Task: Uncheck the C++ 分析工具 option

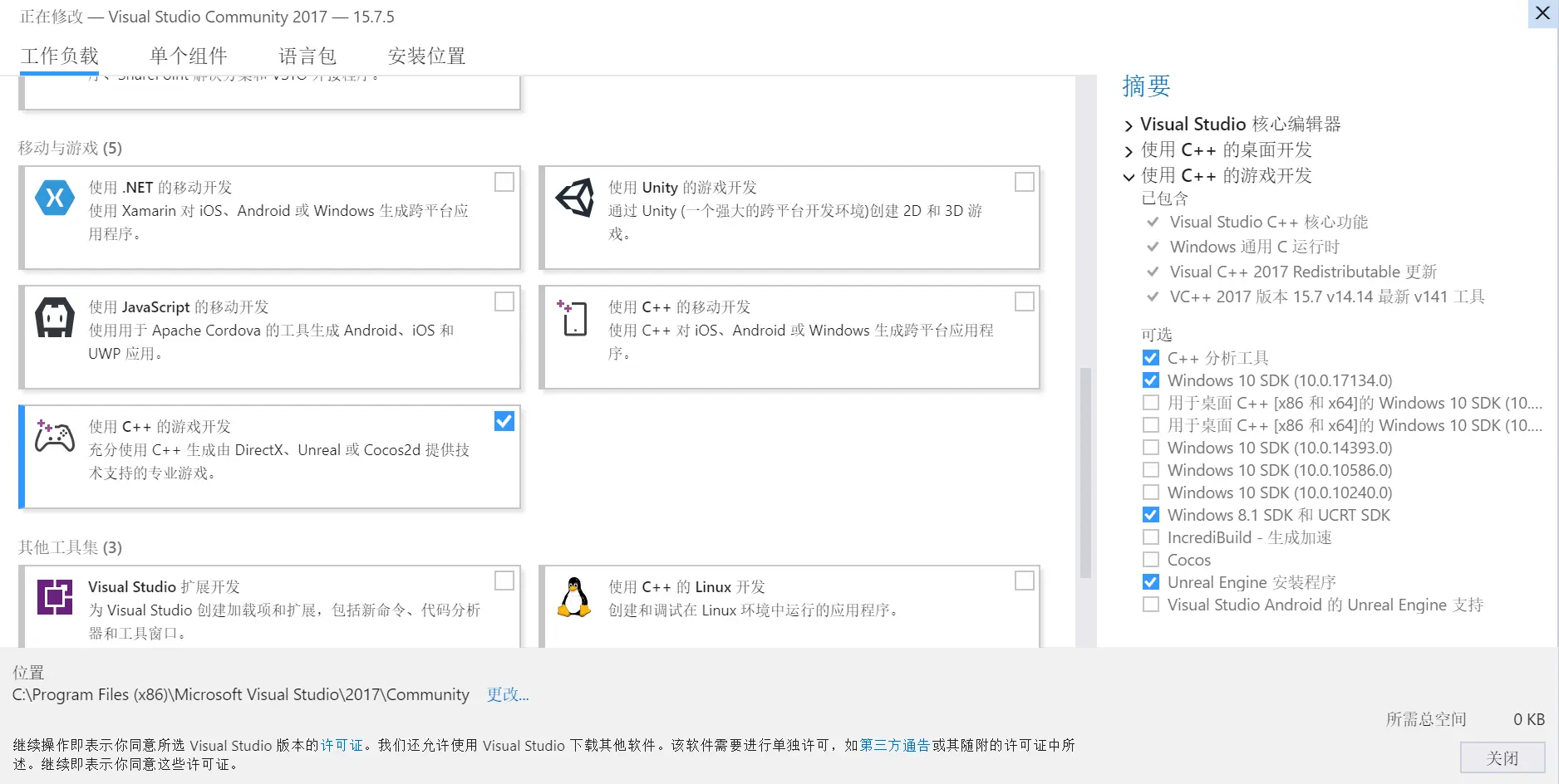Action: pyautogui.click(x=1151, y=358)
